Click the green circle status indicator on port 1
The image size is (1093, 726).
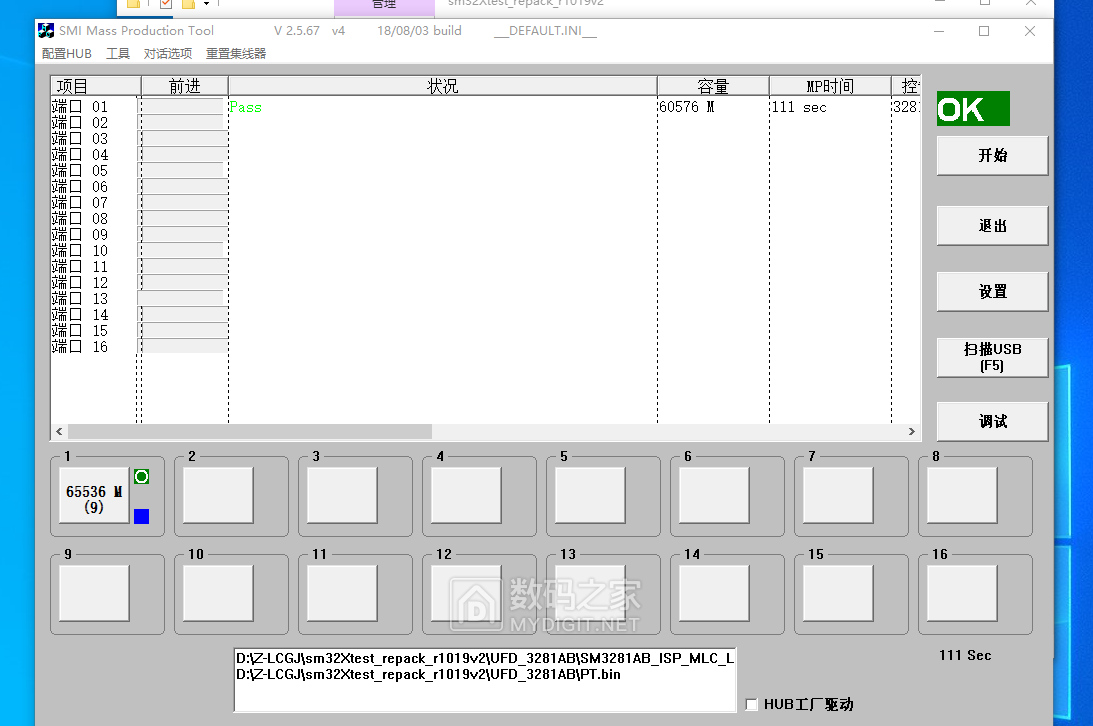(141, 477)
